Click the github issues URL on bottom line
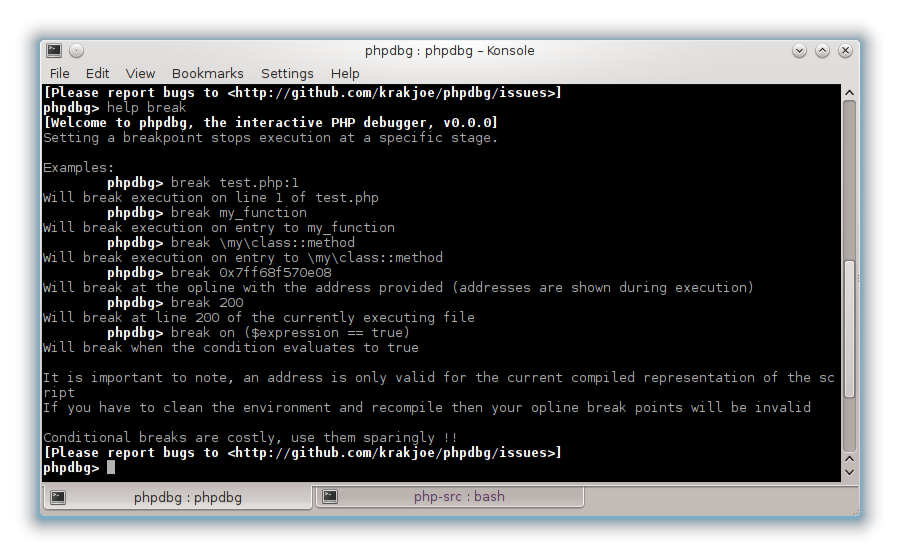This screenshot has width=900, height=556. tap(394, 453)
